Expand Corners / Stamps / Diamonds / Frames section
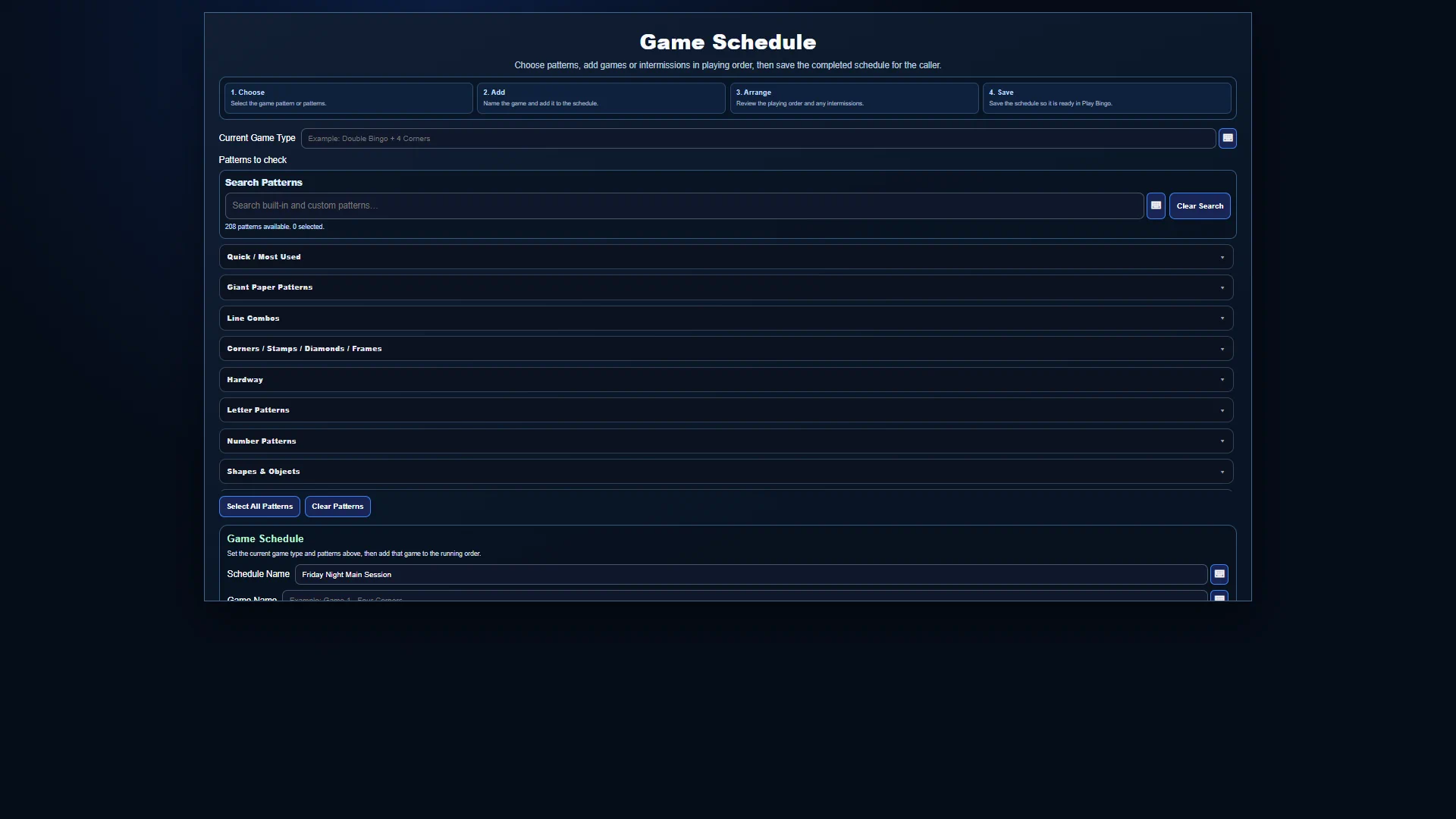Image resolution: width=1456 pixels, height=819 pixels. 726,349
